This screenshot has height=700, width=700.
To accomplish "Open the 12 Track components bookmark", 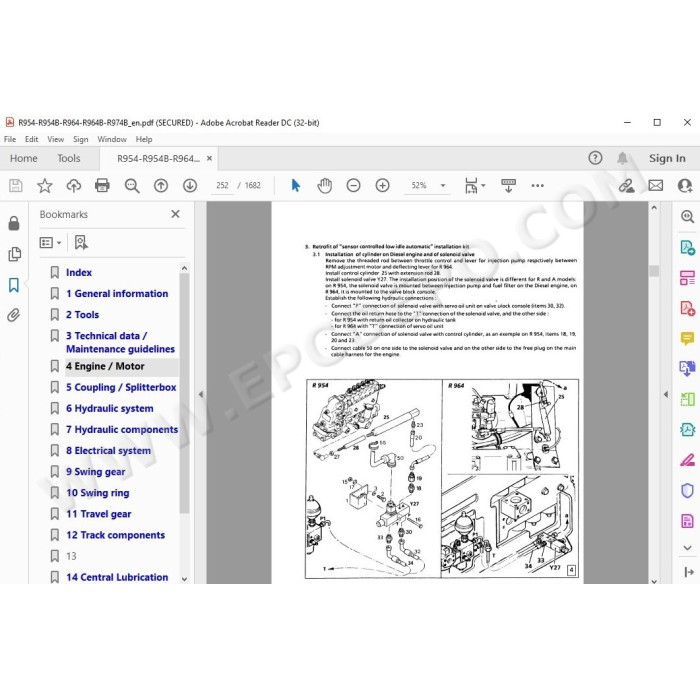I will pyautogui.click(x=115, y=535).
